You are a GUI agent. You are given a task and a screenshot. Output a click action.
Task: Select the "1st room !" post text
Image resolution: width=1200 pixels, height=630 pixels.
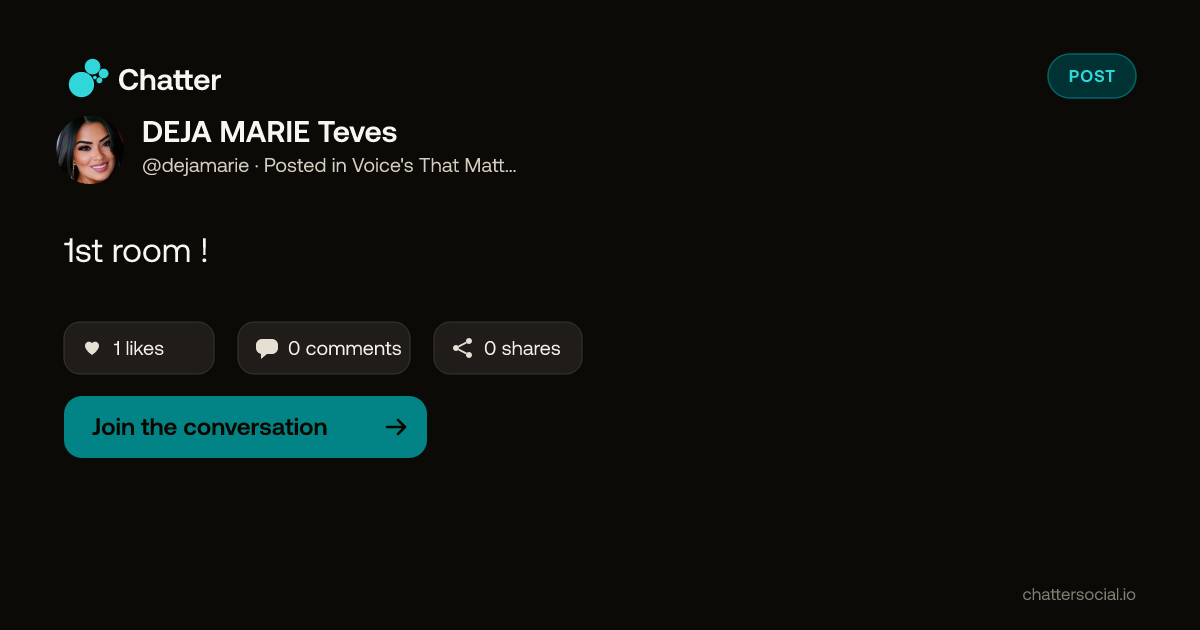coord(136,250)
